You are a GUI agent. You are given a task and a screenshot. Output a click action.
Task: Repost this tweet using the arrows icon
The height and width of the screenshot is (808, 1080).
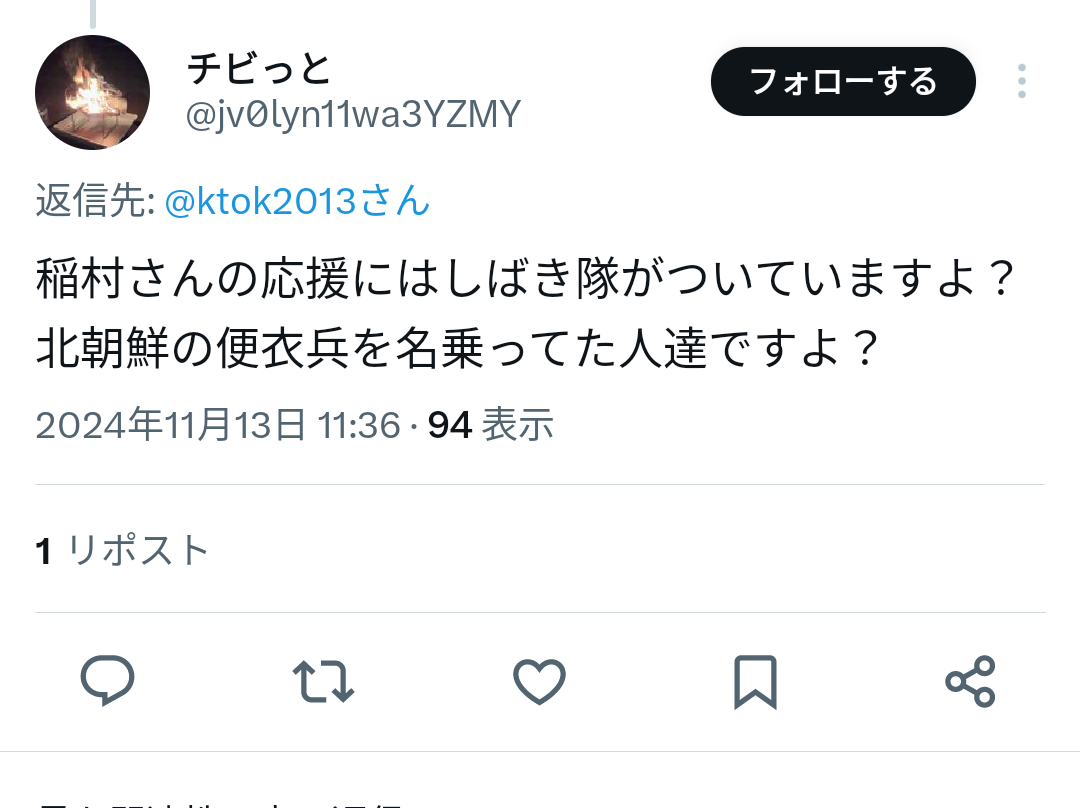click(323, 681)
